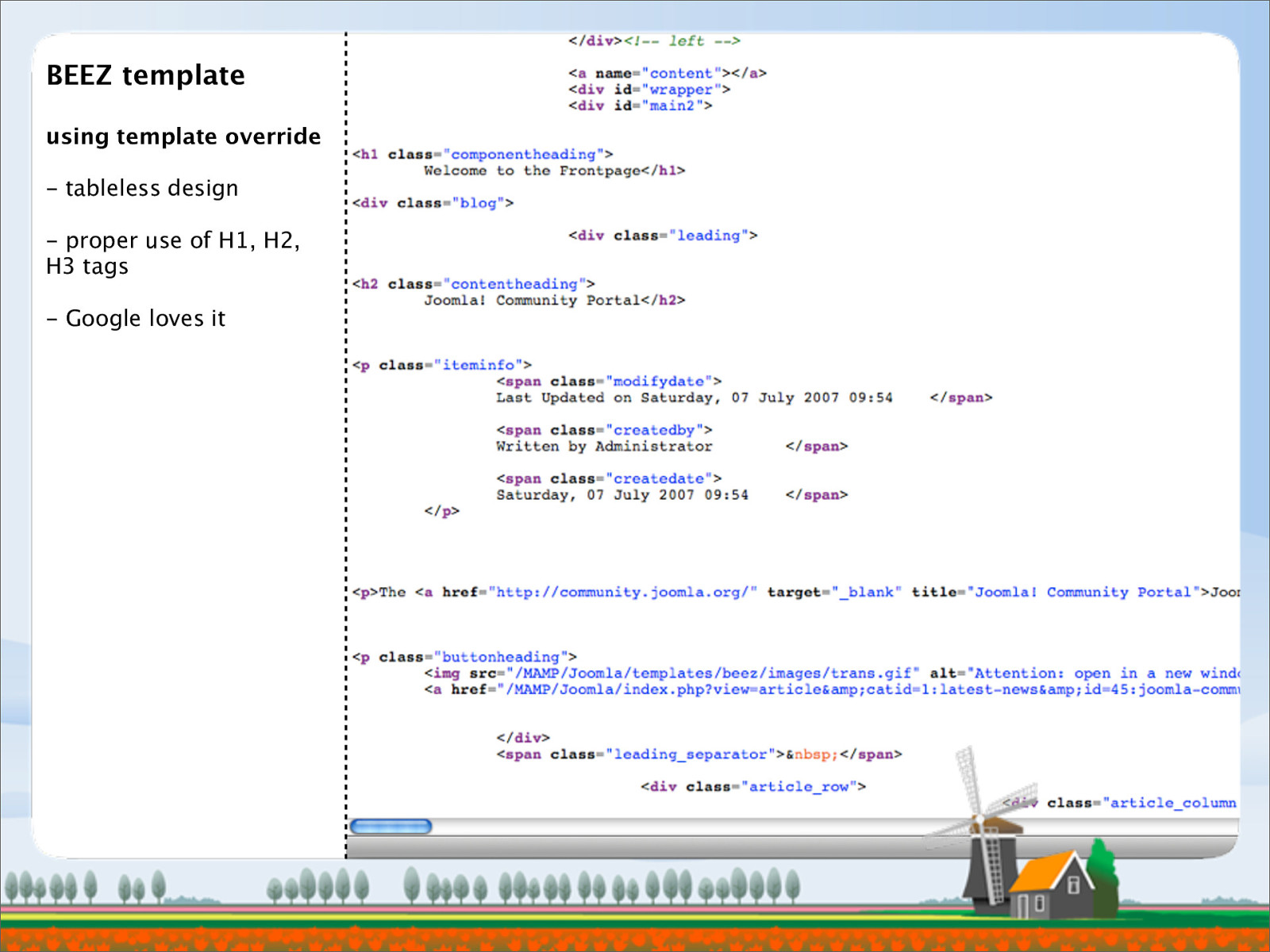Click the div class="article_row" line
The width and height of the screenshot is (1270, 952).
[x=753, y=787]
